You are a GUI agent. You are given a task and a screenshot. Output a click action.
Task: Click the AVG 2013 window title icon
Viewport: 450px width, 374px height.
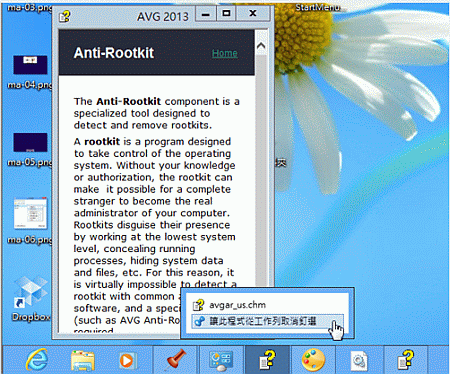65,16
